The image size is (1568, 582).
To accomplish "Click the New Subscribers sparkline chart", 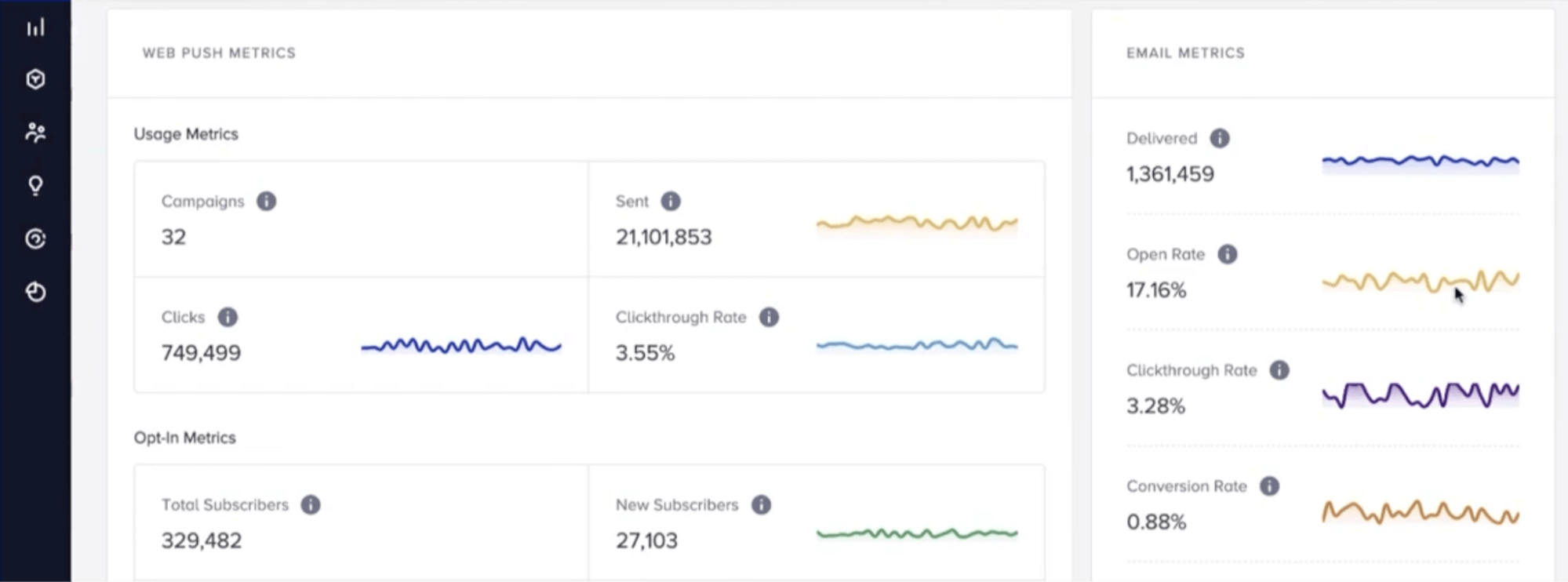I will click(x=917, y=534).
